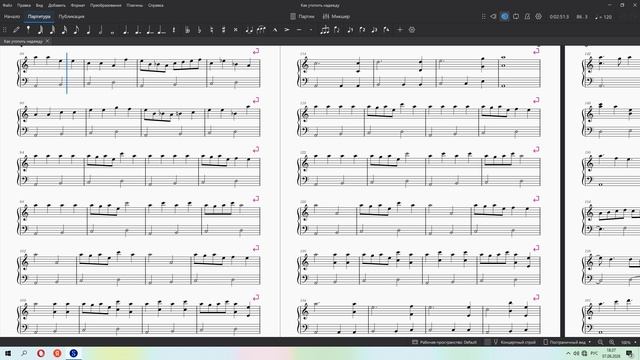Open Windows Start menu
640x360 pixels.
tap(8, 353)
